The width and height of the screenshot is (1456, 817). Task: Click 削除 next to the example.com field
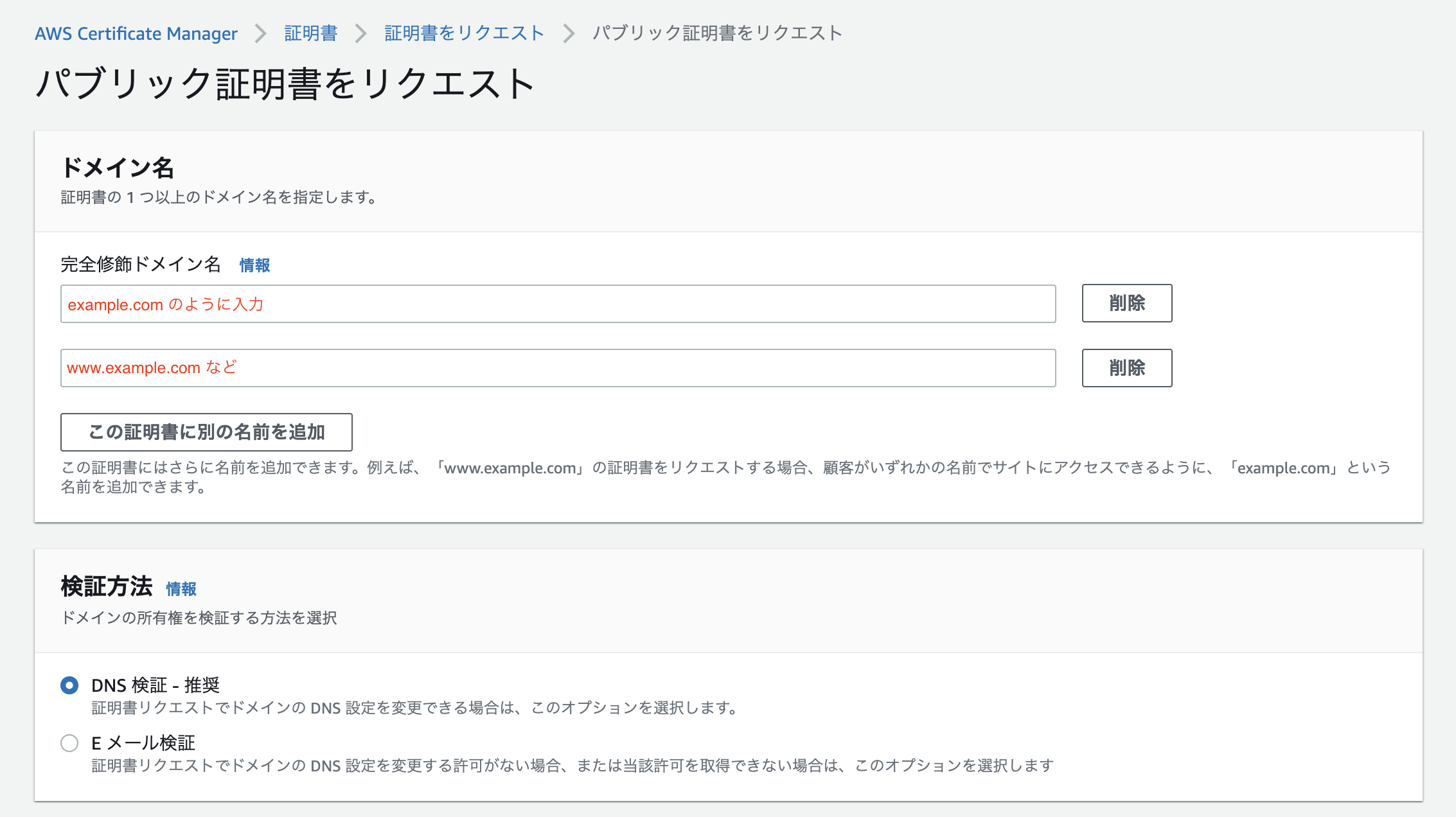(x=1127, y=303)
